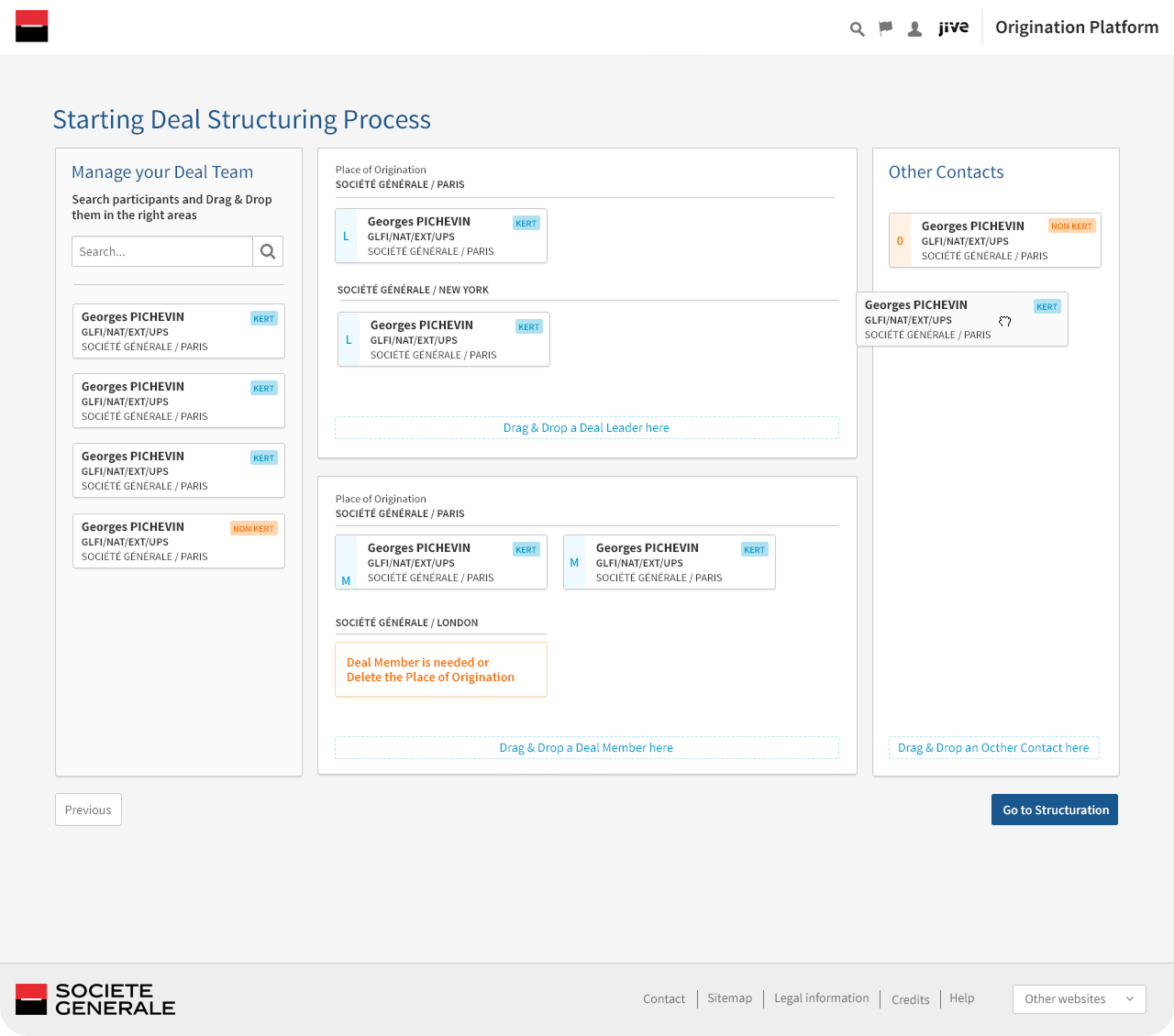Open the Legal information link
This screenshot has height=1036, width=1174.
[821, 998]
